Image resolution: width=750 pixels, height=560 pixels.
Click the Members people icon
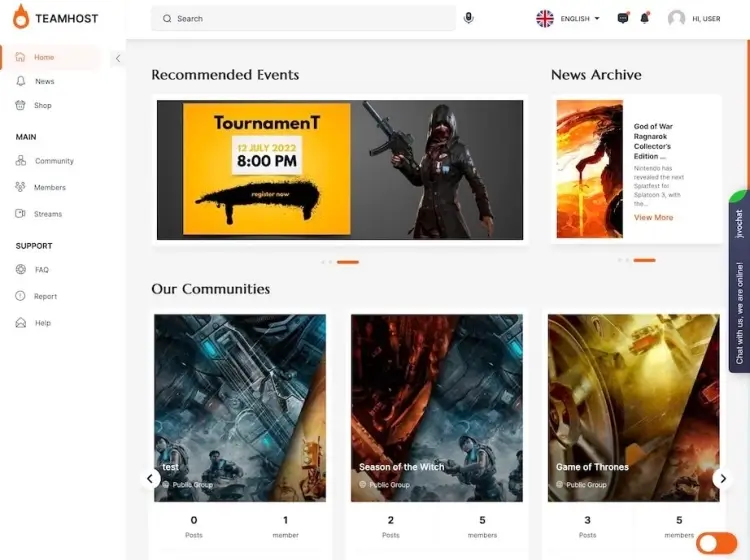click(20, 187)
